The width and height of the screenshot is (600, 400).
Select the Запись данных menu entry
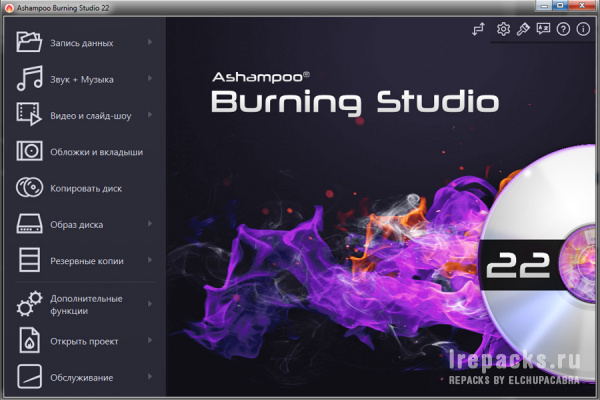(85, 42)
